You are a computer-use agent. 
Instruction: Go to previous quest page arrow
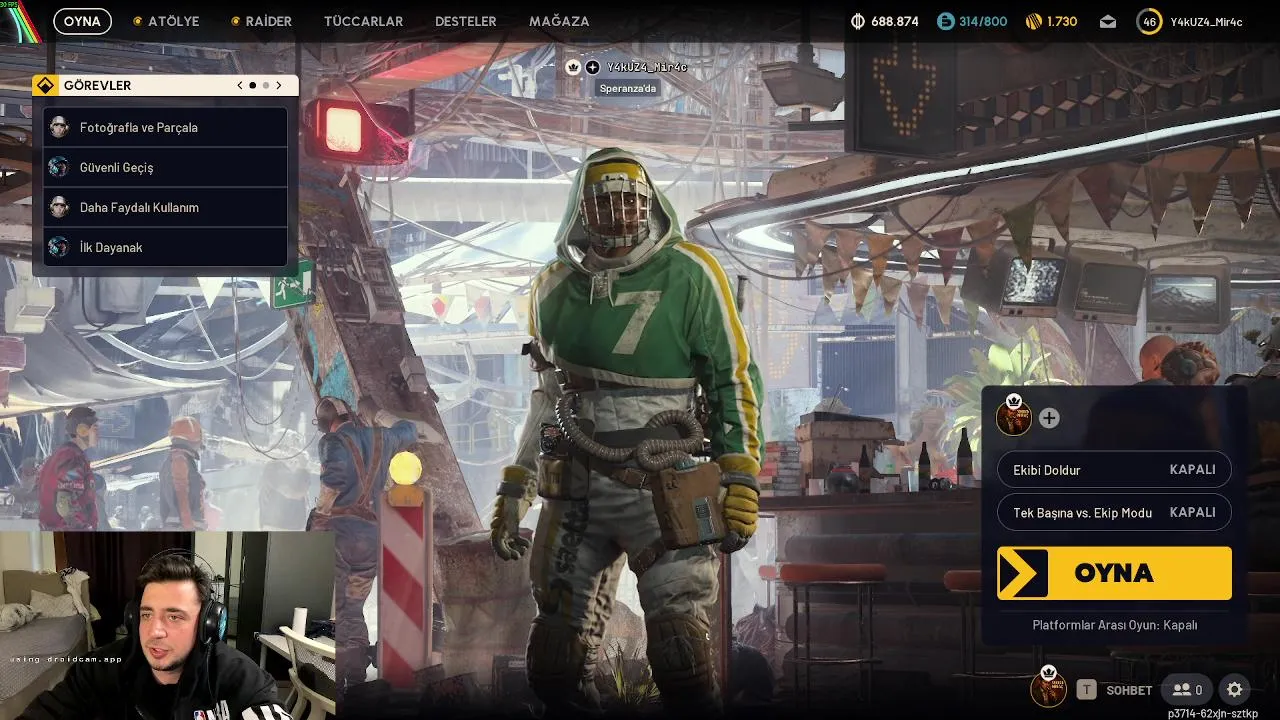240,85
